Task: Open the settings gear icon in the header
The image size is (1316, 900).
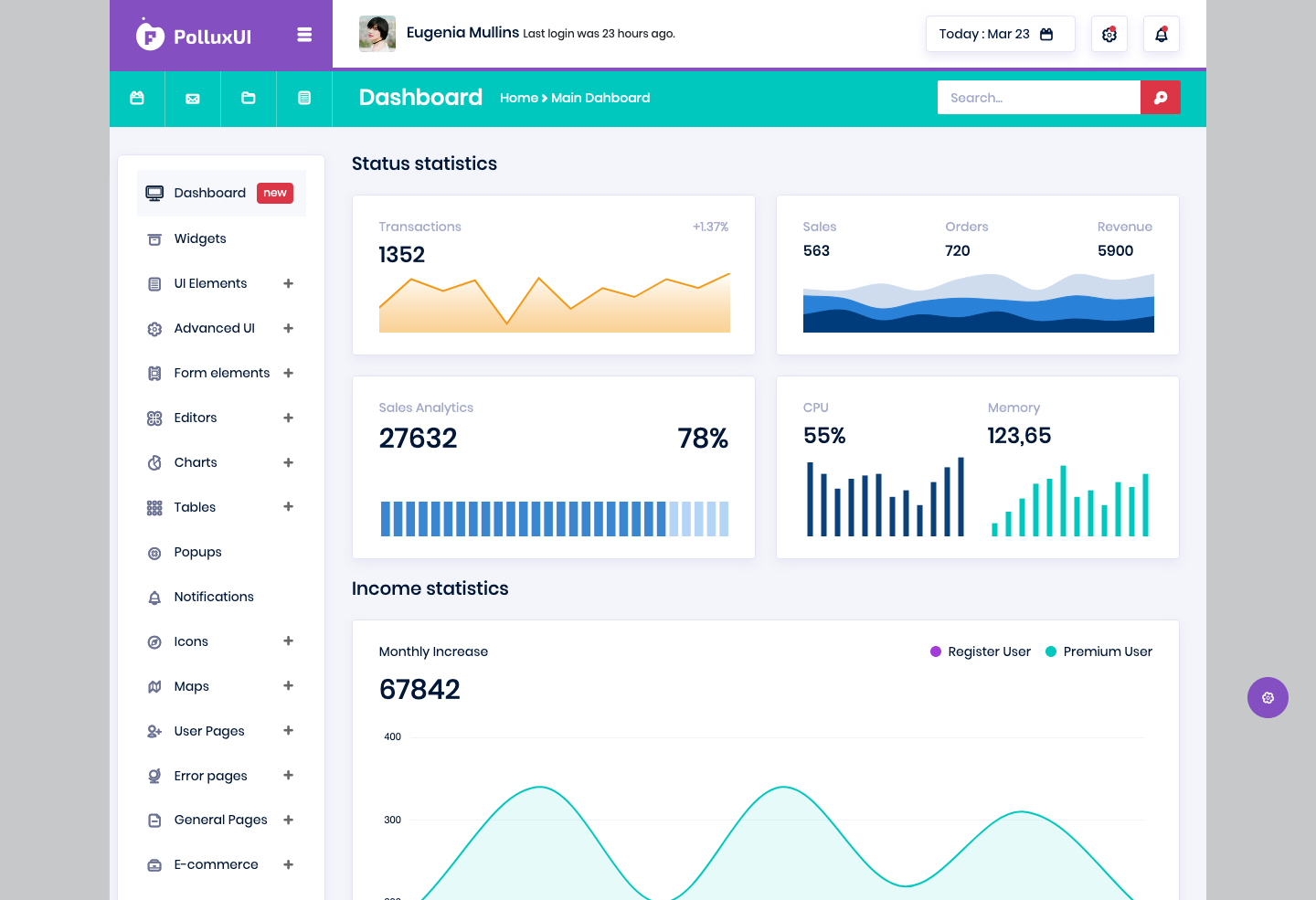Action: 1109,34
